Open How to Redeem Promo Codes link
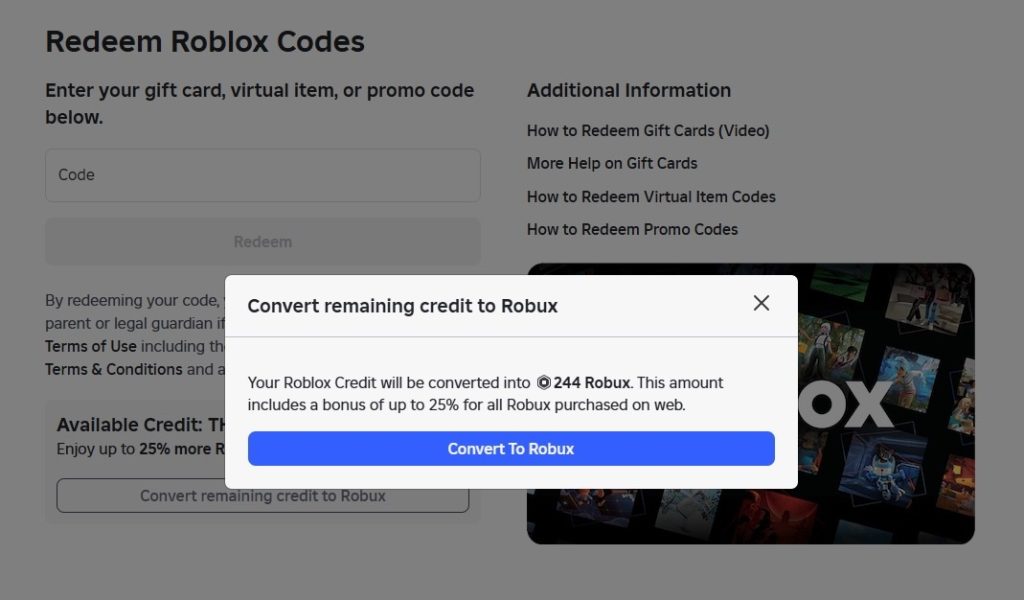Screen dimensions: 1024x600 pyautogui.click(x=632, y=229)
